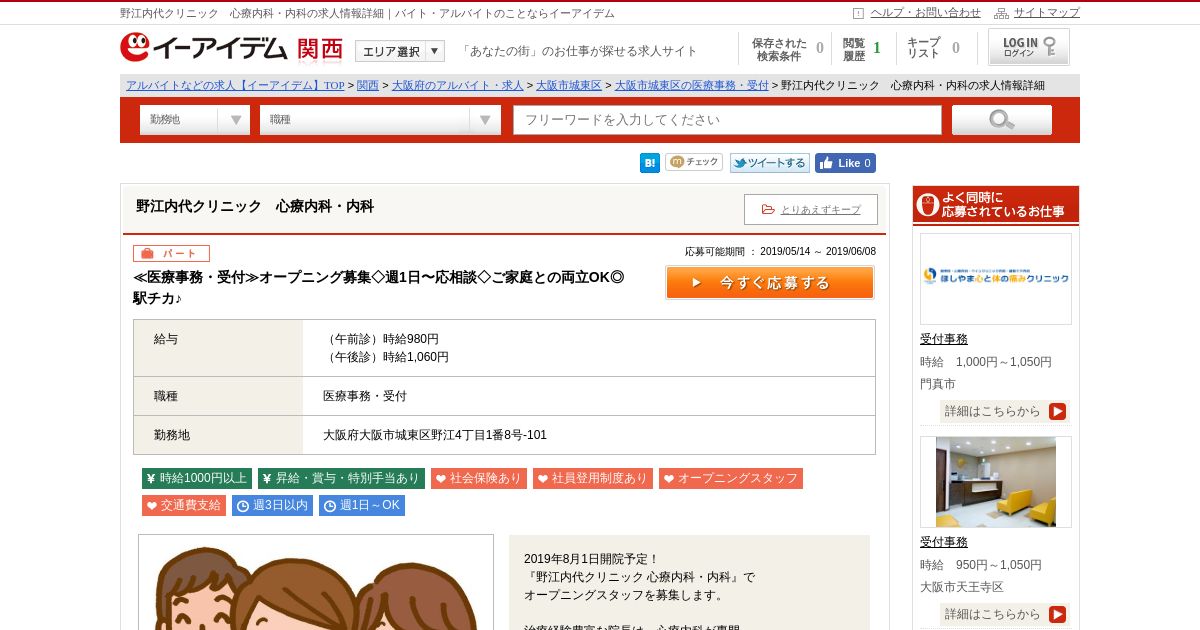Click the ツイートする Twitter button
This screenshot has width=1200, height=630.
click(769, 163)
